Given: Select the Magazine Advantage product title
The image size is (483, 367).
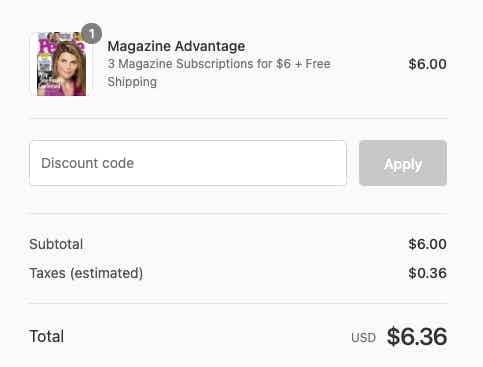Looking at the screenshot, I should click(x=176, y=46).
